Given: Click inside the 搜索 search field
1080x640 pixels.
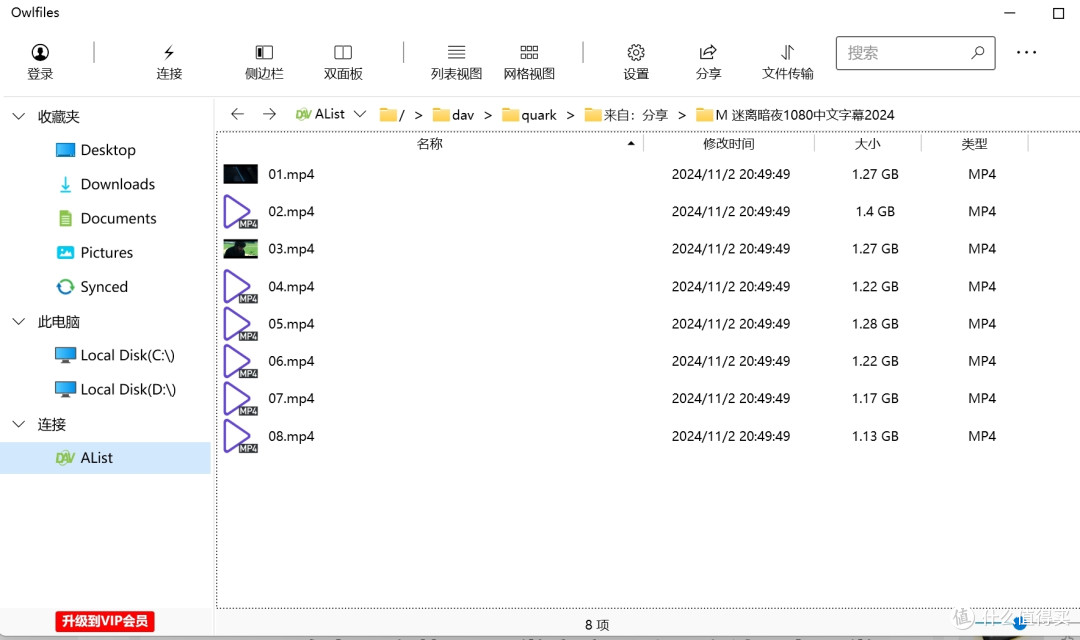Looking at the screenshot, I should pos(905,52).
